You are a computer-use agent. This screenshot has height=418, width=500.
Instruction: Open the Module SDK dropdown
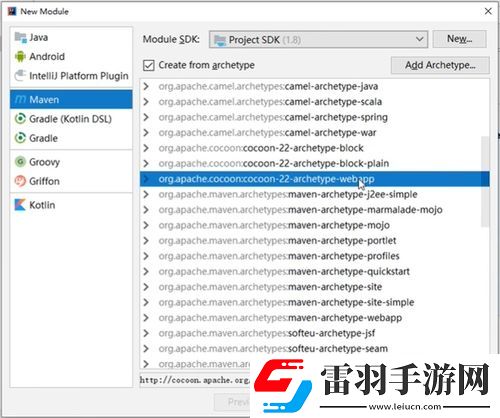pyautogui.click(x=318, y=40)
